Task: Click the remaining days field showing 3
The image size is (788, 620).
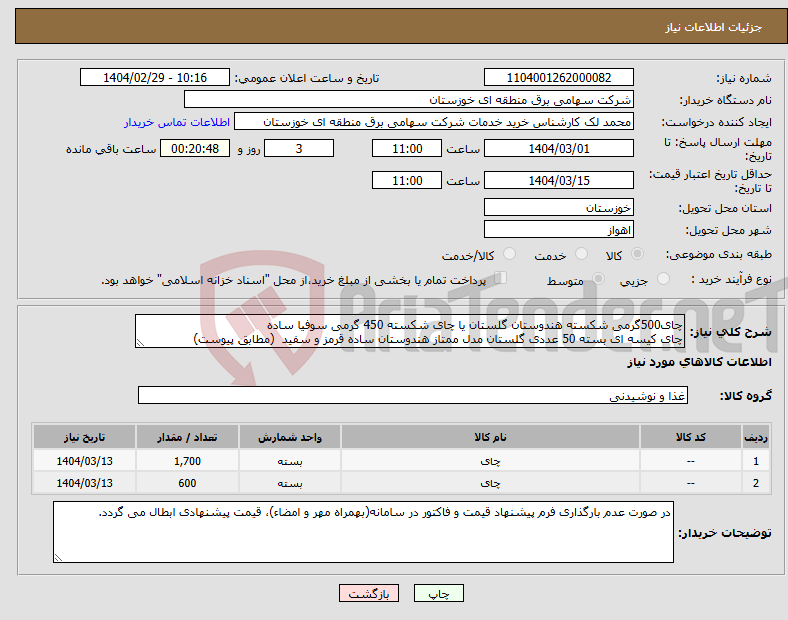Action: point(299,149)
